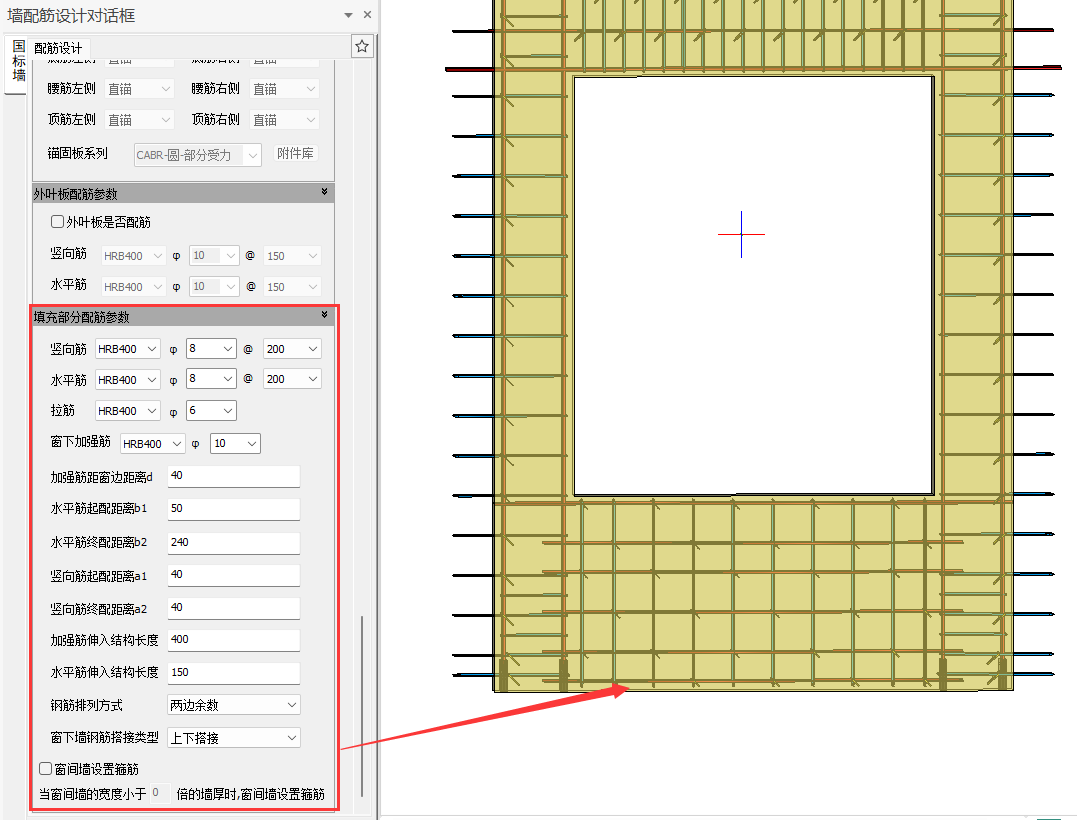Viewport: 1077px width, 820px height.
Task: Click the star favorites icon
Action: (x=362, y=46)
